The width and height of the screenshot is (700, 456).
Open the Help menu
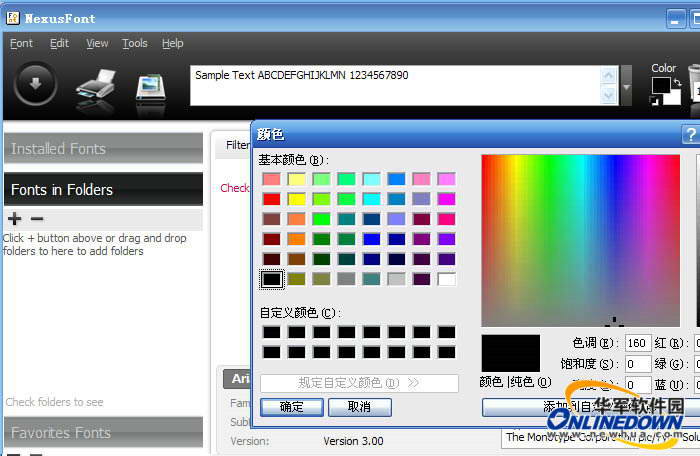tap(172, 43)
